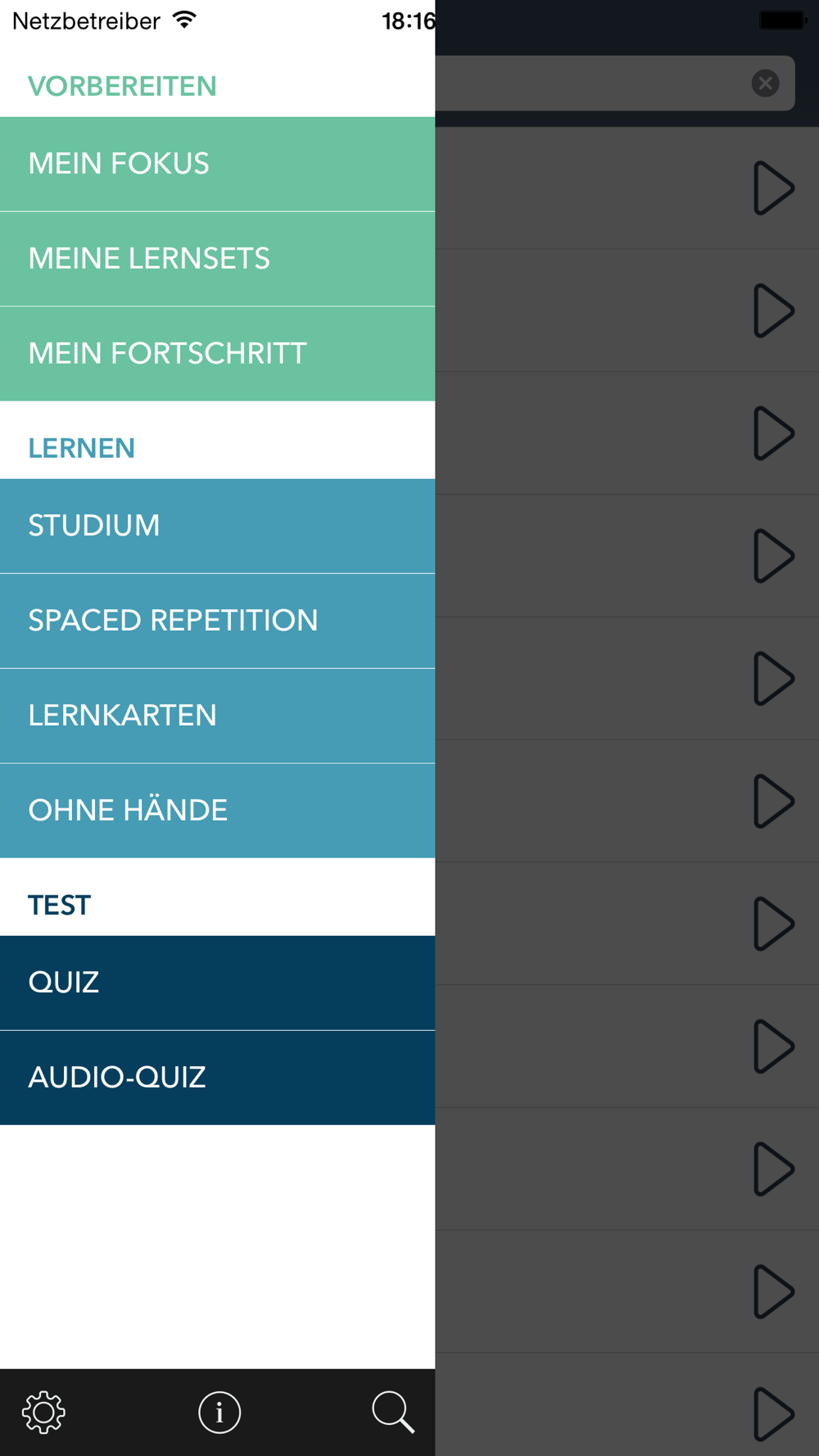This screenshot has height=1456, width=819.
Task: Tap the fifth play arrow in list
Action: tap(773, 678)
